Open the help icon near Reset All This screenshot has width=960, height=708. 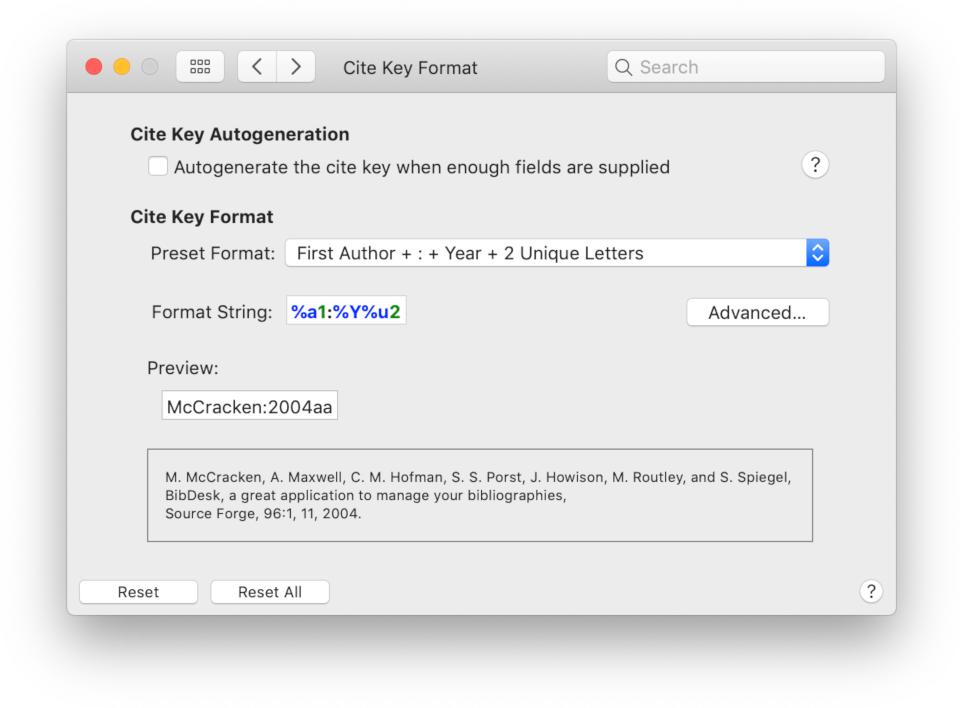coord(871,591)
